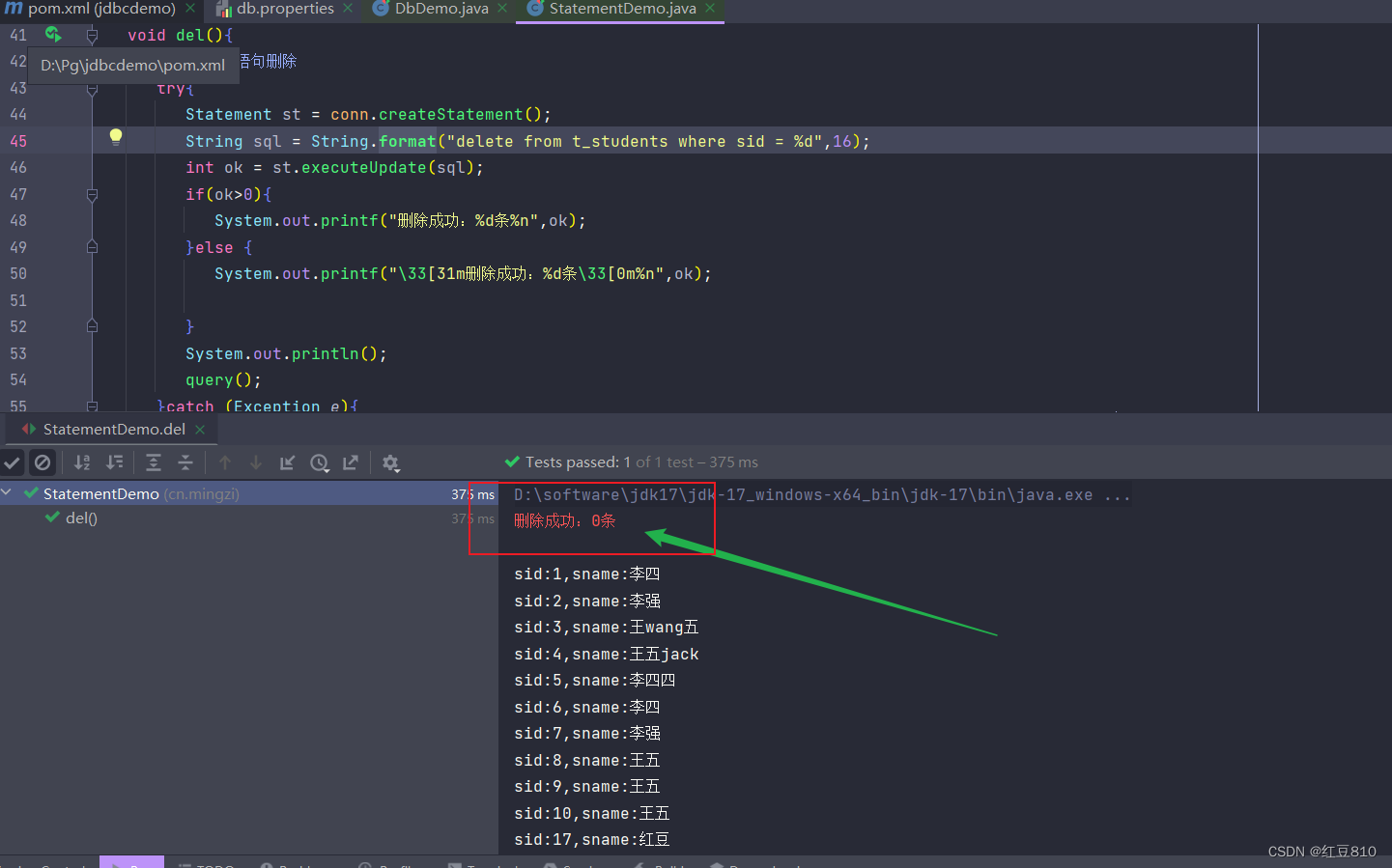The height and width of the screenshot is (868, 1392).
Task: Collapse the del() method on line 41
Action: click(x=91, y=35)
